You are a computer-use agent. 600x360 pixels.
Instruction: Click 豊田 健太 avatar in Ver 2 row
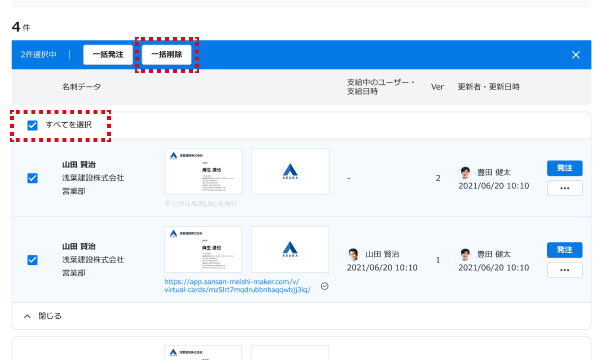[x=465, y=173]
